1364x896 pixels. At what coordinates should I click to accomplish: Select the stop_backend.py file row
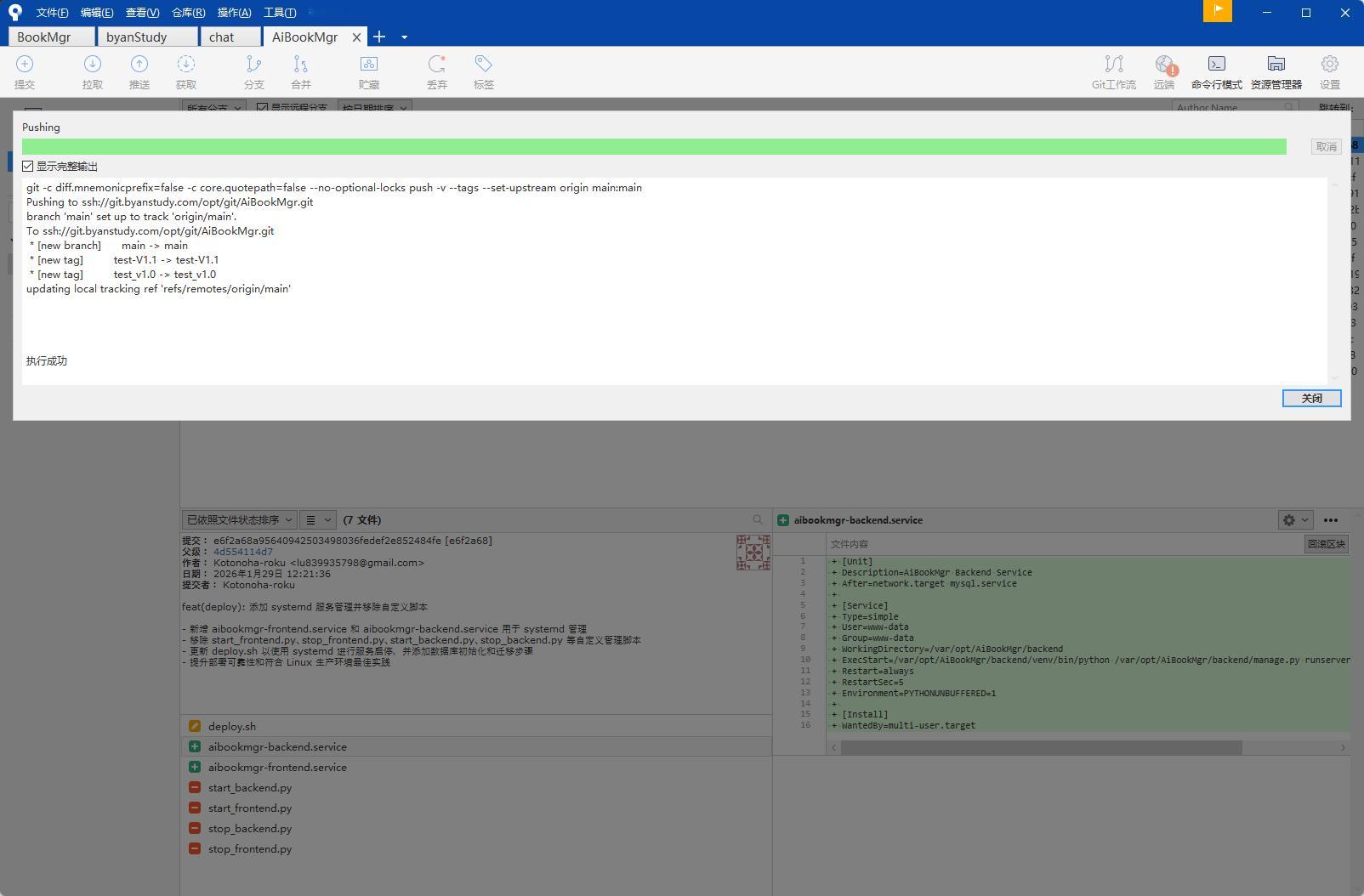click(x=476, y=828)
